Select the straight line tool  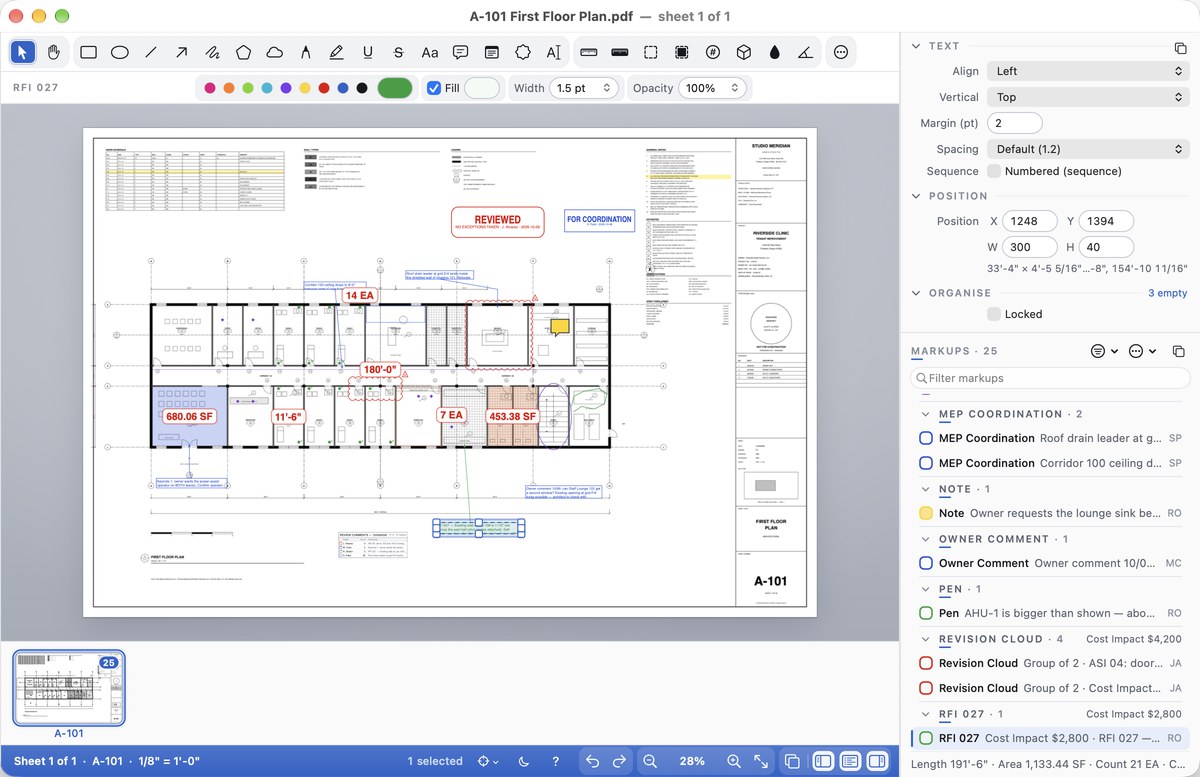coord(150,52)
